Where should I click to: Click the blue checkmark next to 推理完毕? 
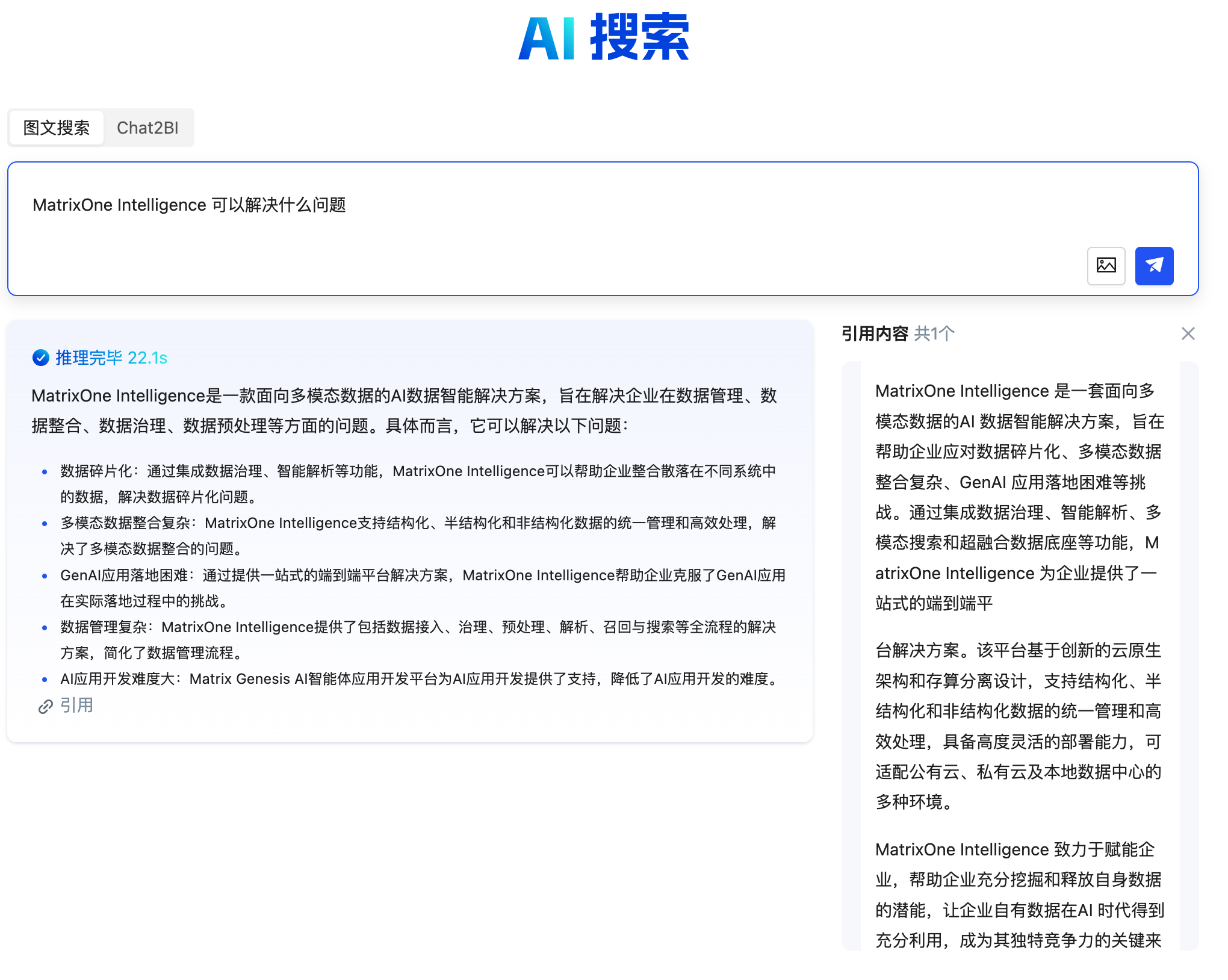point(40,358)
